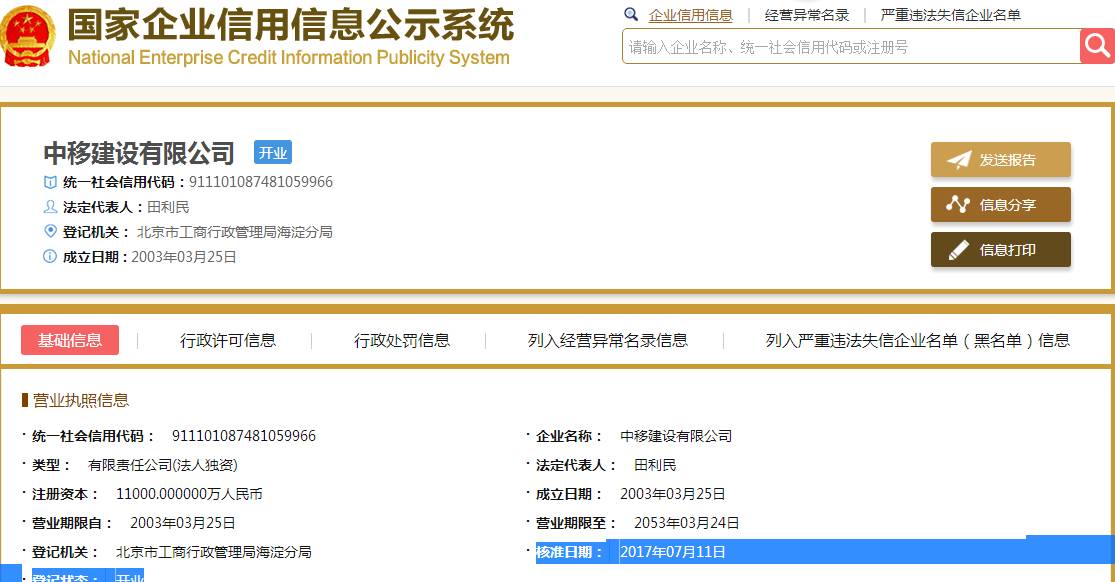Click the 开业 status badge
This screenshot has height=582, width=1115.
coord(274,152)
